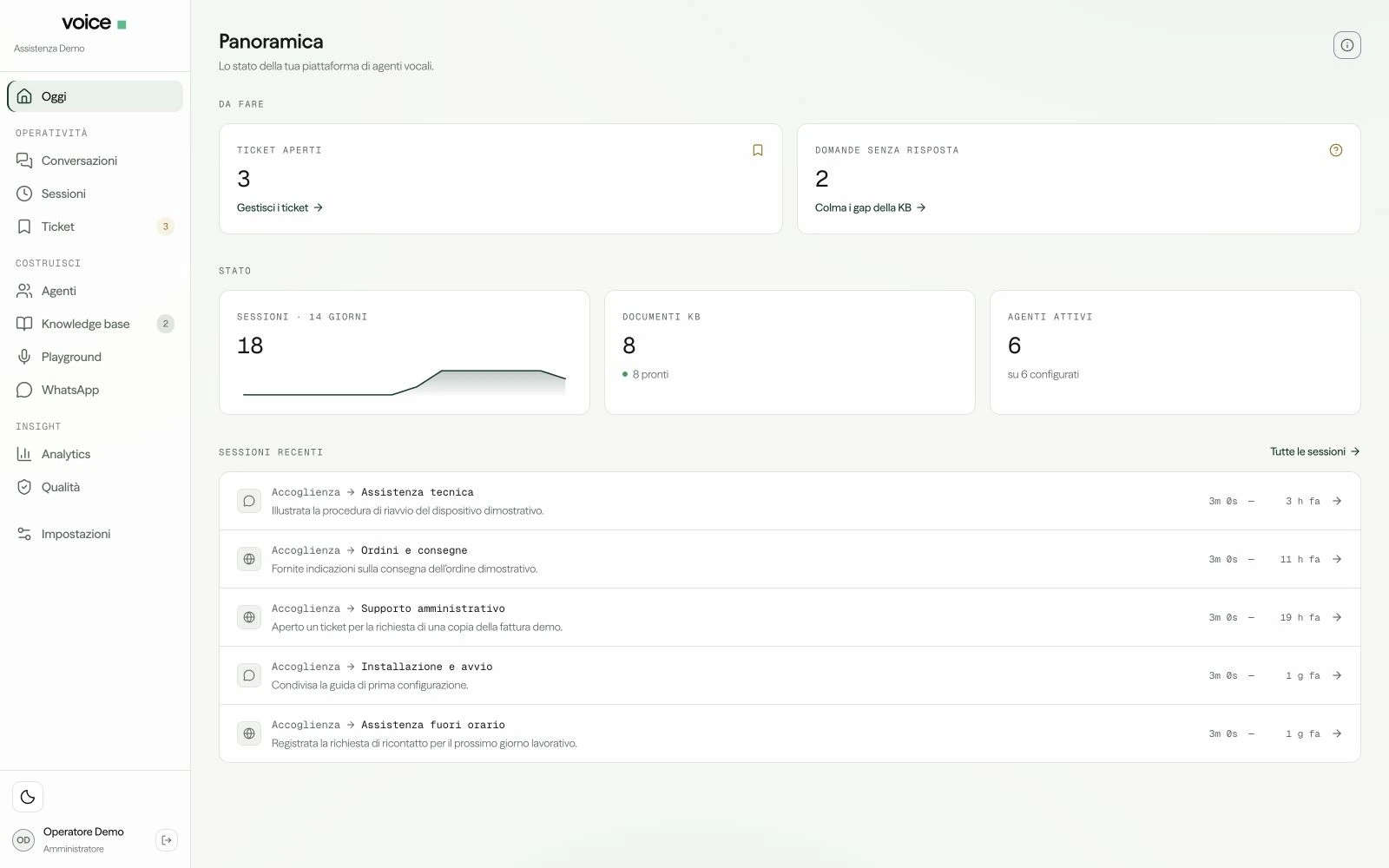
Task: Click the globe icon of Assistenza fuori orario session
Action: click(249, 733)
